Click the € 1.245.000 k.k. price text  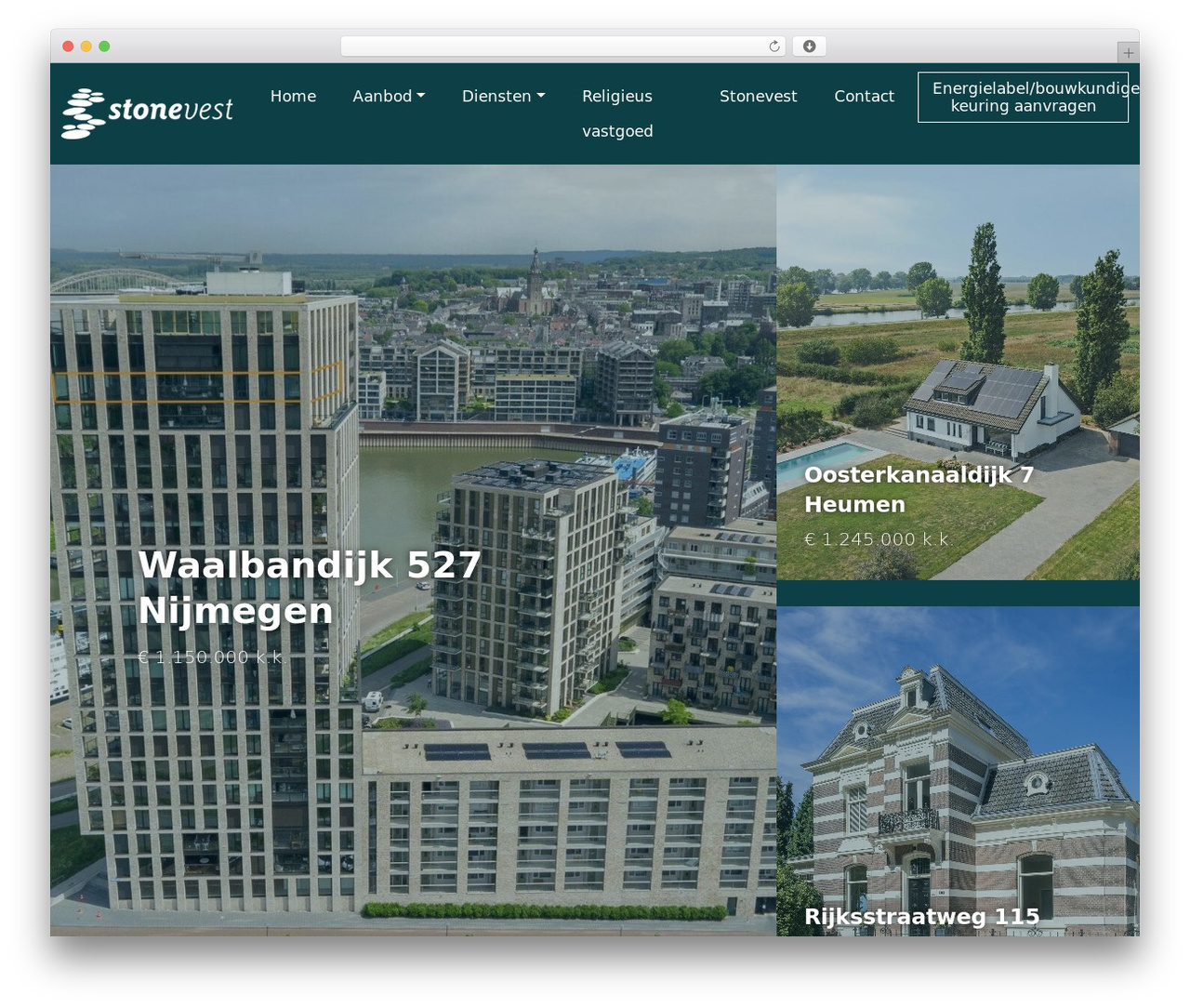877,538
